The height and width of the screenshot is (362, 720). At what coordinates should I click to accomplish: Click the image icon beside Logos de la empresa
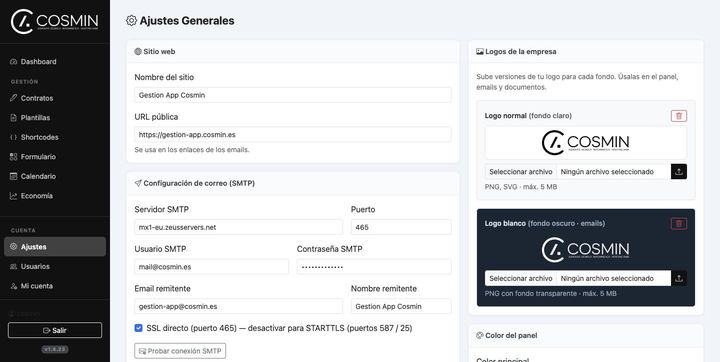coord(480,51)
